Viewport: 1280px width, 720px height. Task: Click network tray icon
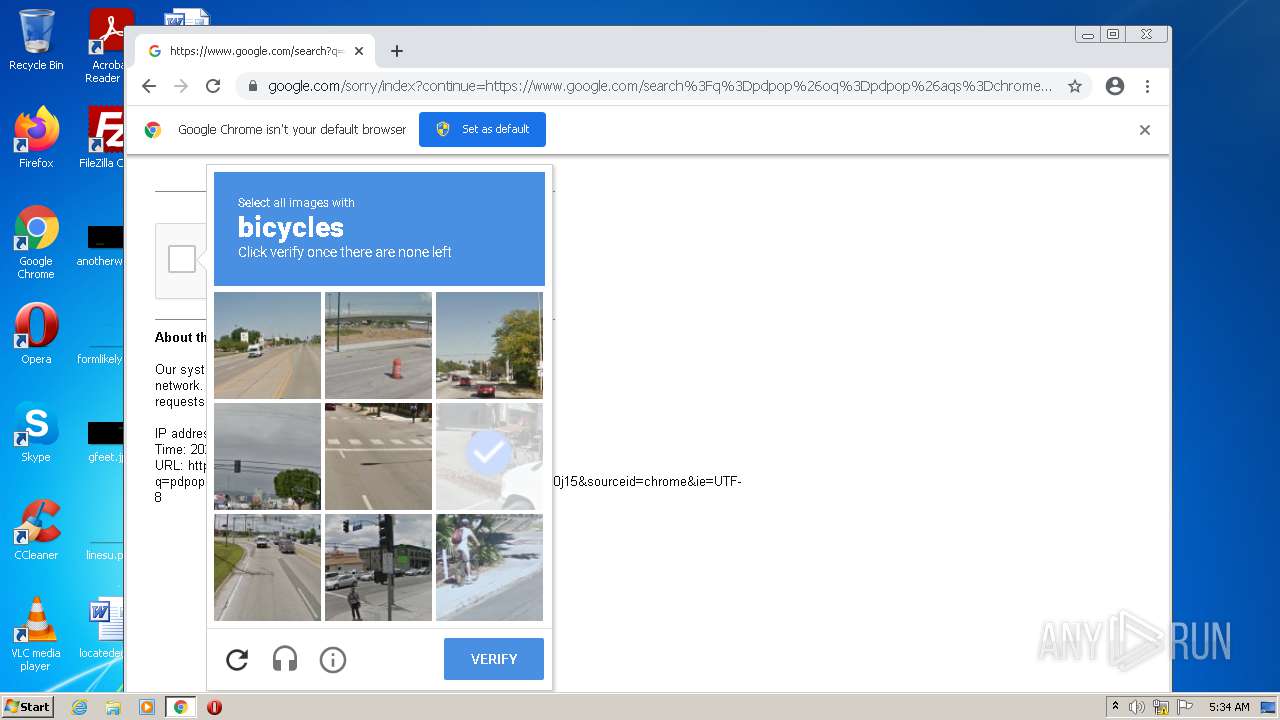[x=1160, y=707]
